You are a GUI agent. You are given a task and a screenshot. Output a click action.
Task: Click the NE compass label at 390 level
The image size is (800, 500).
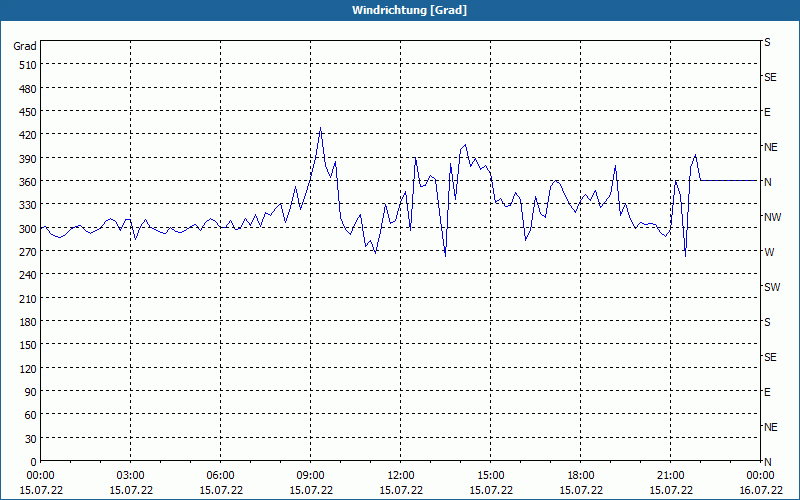(x=771, y=147)
